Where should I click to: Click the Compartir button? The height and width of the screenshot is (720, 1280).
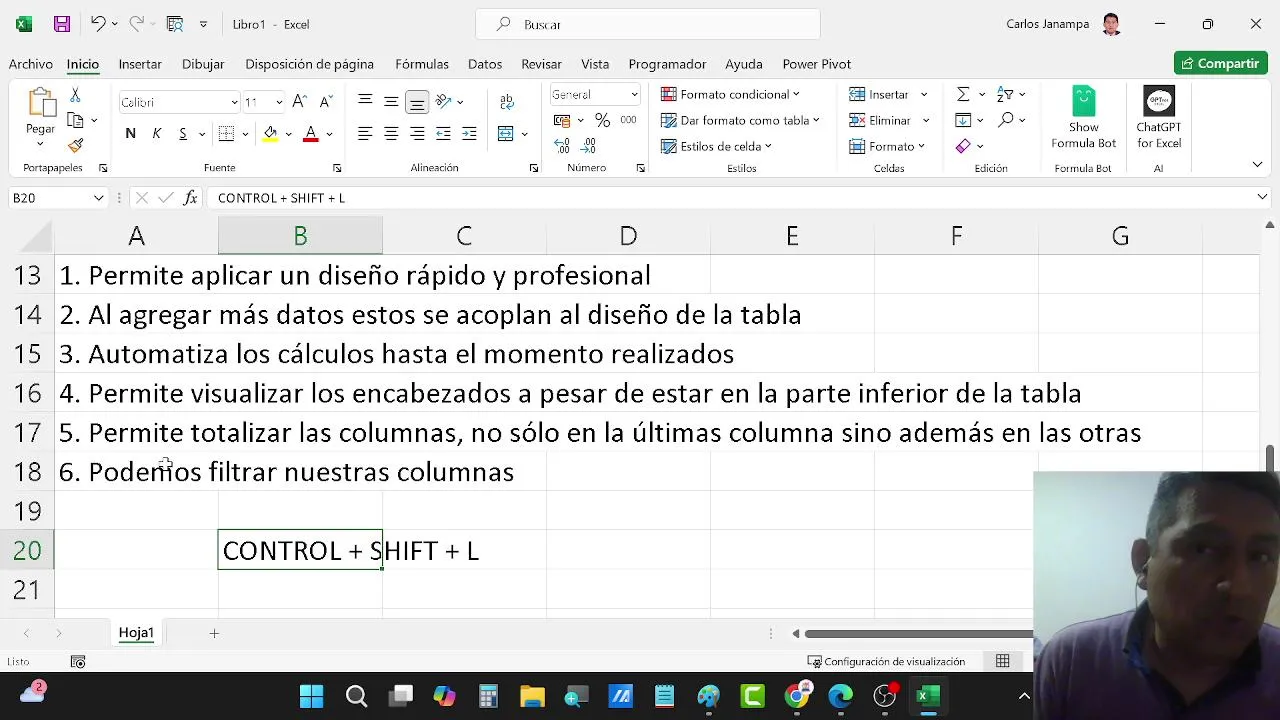pos(1220,63)
